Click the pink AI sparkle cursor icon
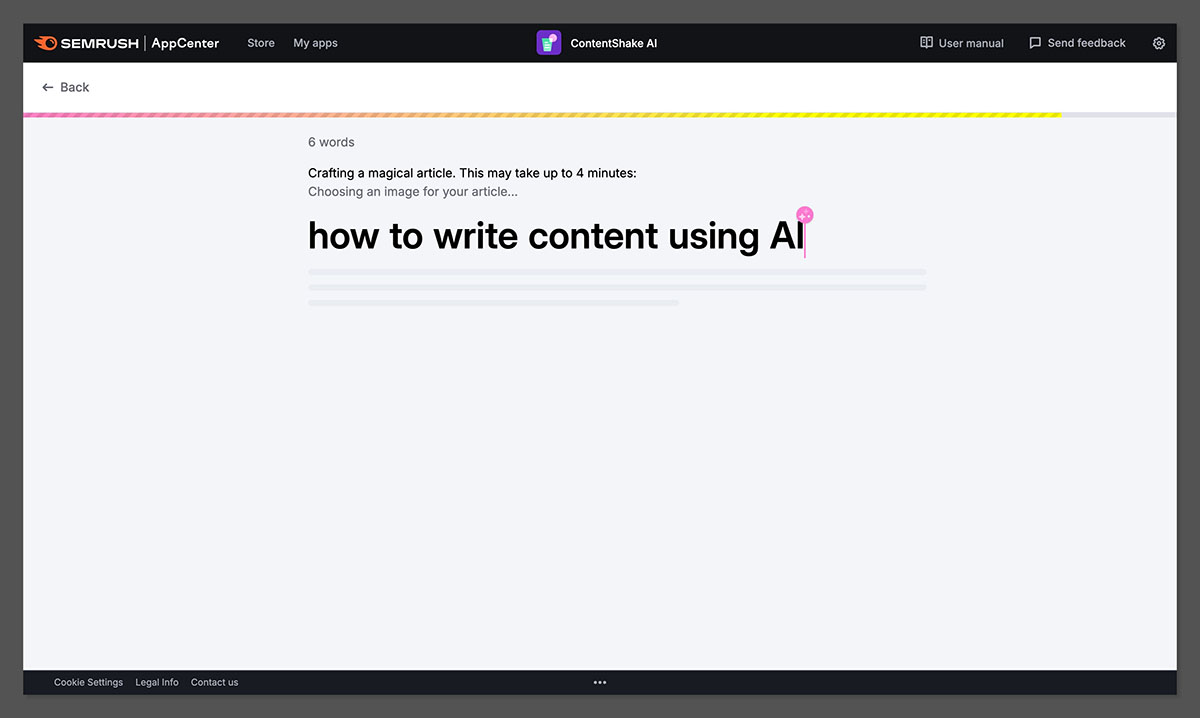The height and width of the screenshot is (718, 1200). point(804,214)
